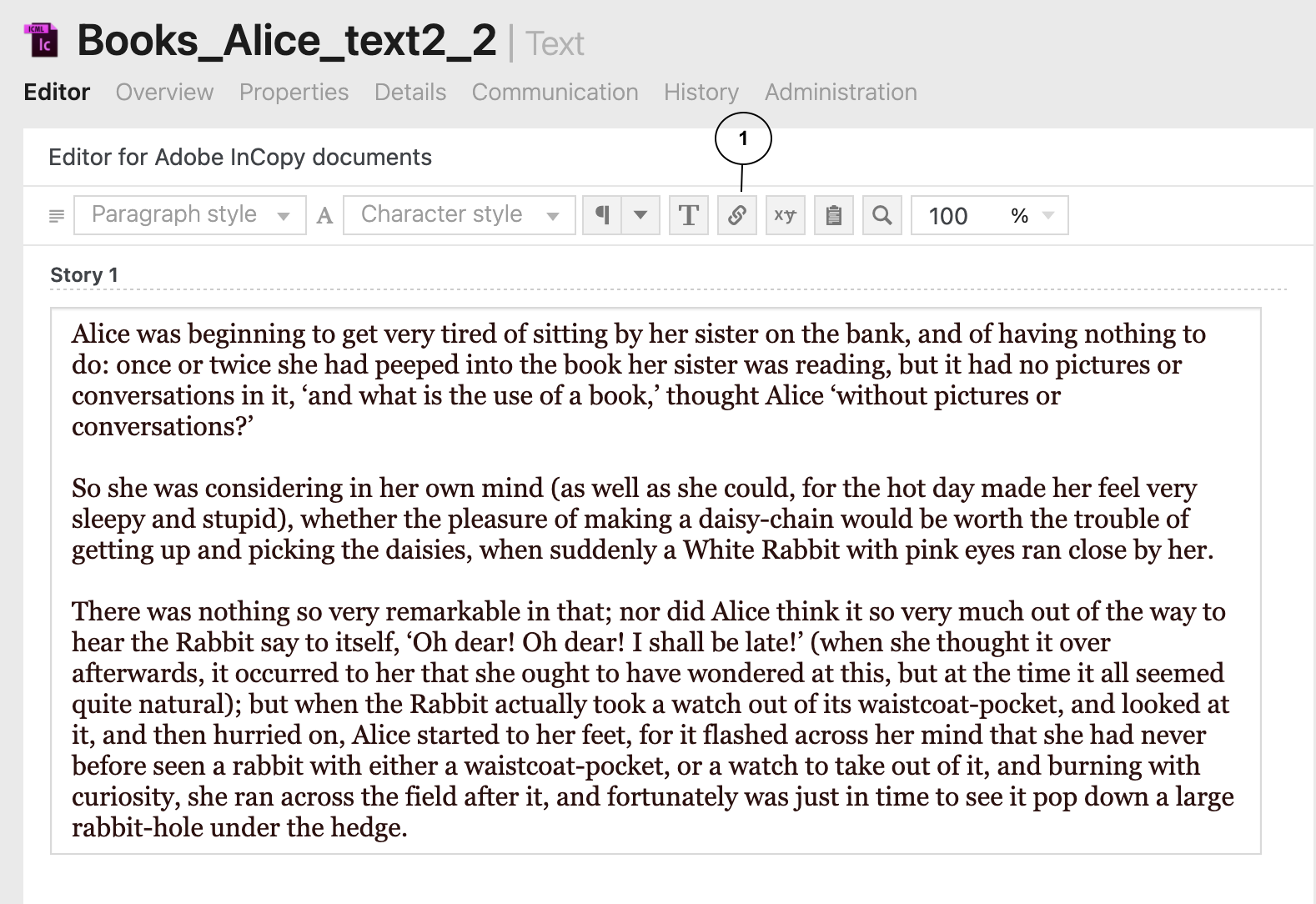Select the Administration tab

(841, 92)
